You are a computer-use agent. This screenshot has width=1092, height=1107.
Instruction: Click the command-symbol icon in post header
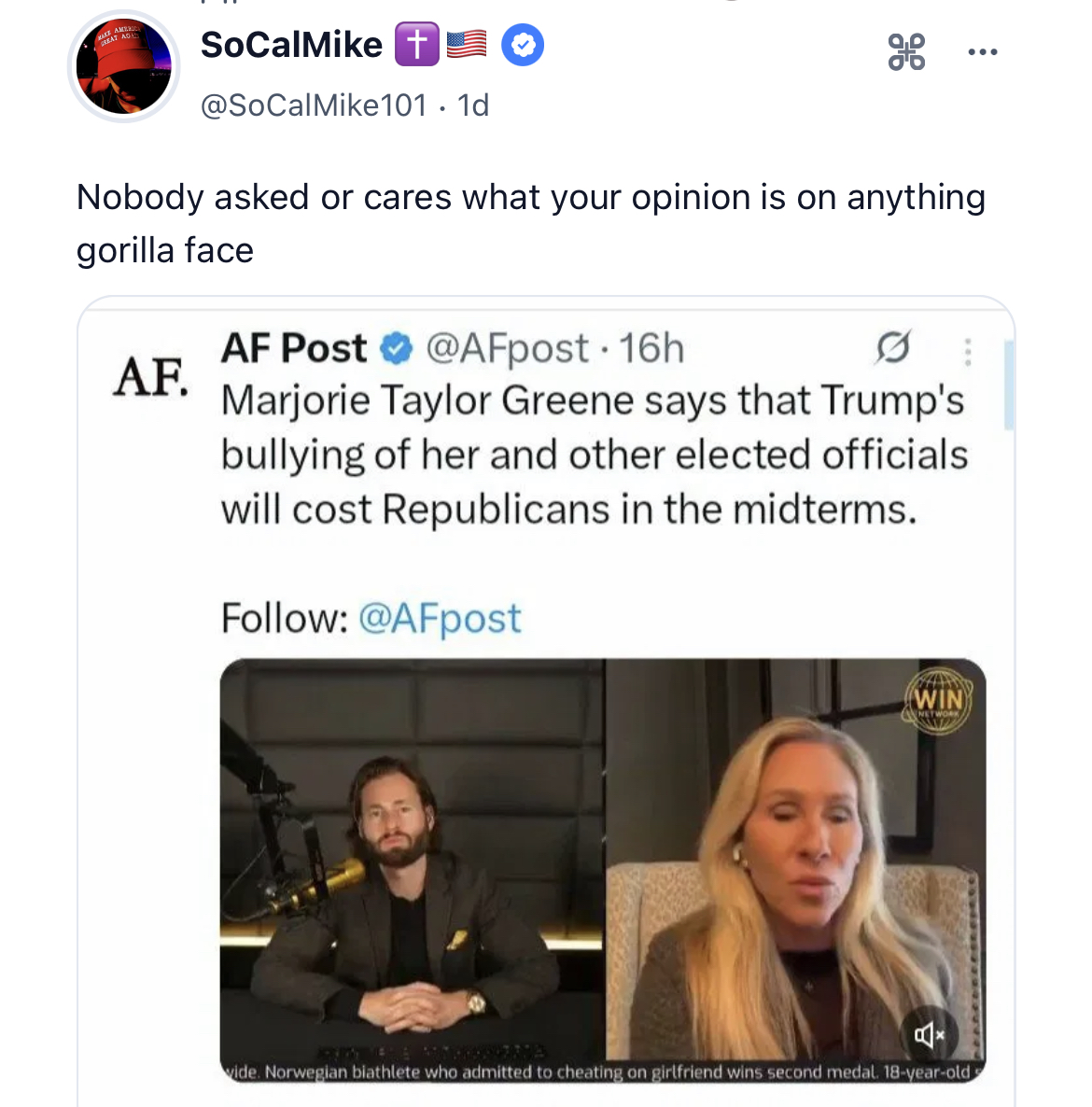(906, 51)
